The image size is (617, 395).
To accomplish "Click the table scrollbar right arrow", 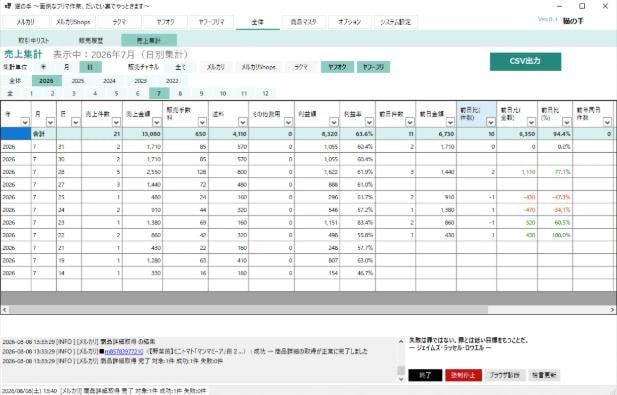I will pos(612,310).
